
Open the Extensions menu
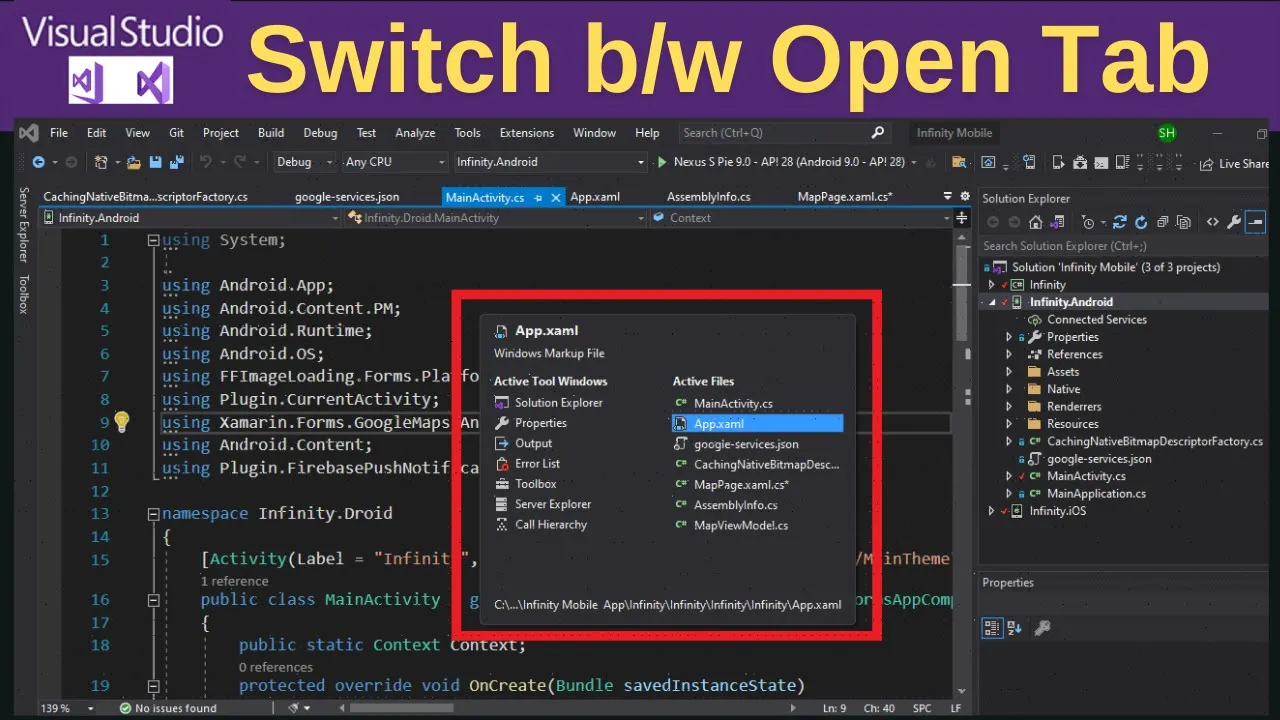point(527,133)
